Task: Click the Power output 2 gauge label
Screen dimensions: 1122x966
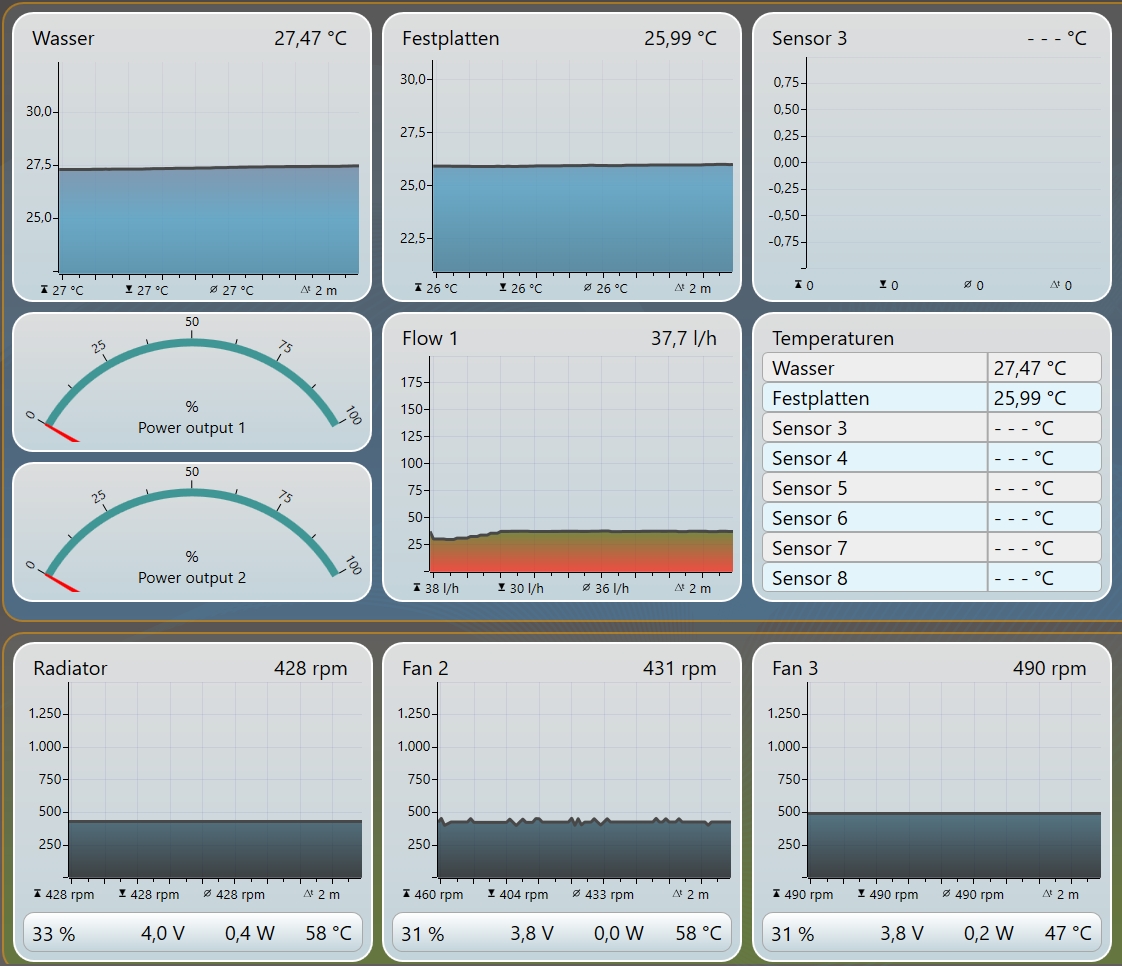Action: (x=191, y=578)
